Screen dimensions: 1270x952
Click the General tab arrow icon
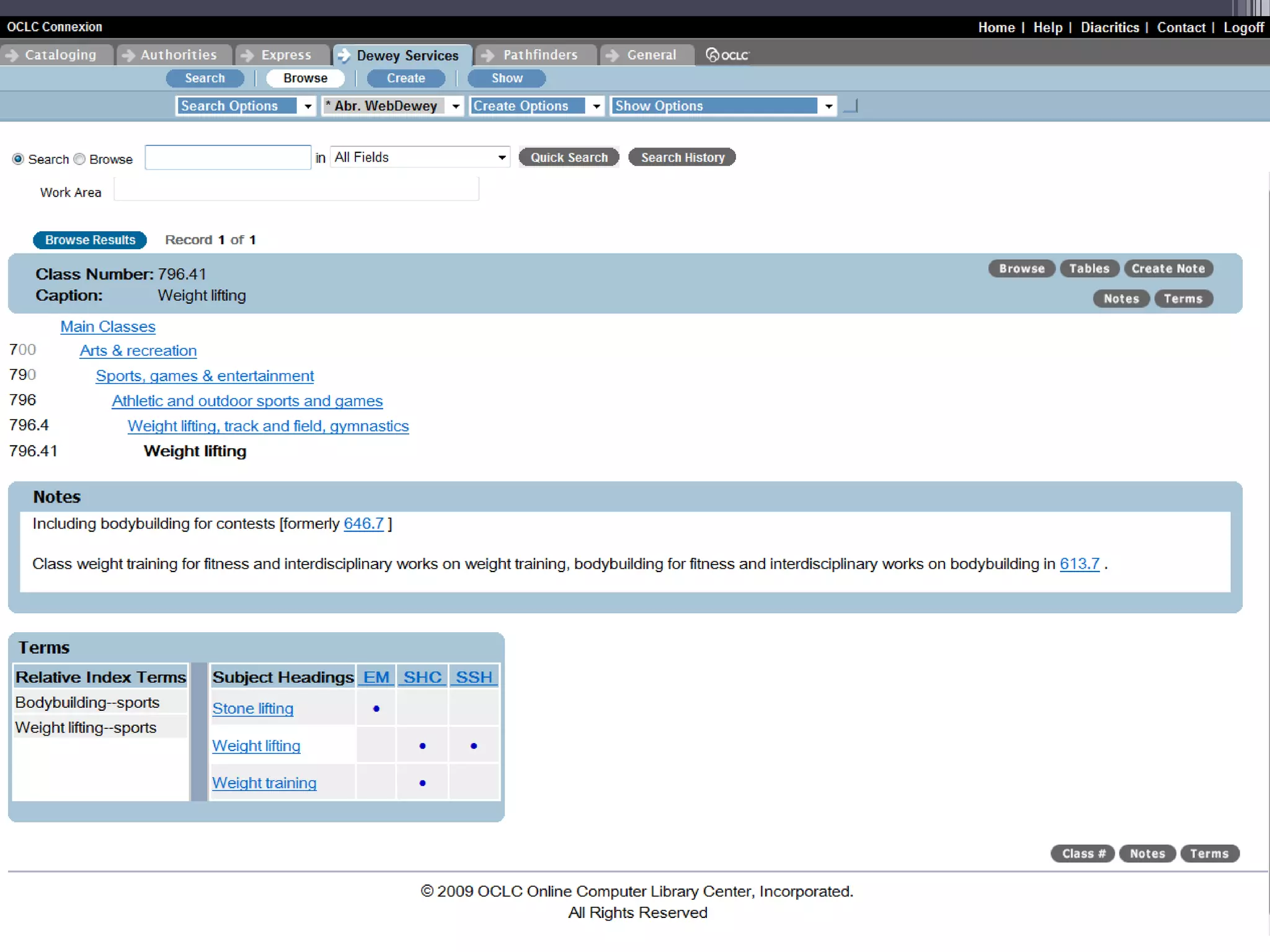(612, 55)
